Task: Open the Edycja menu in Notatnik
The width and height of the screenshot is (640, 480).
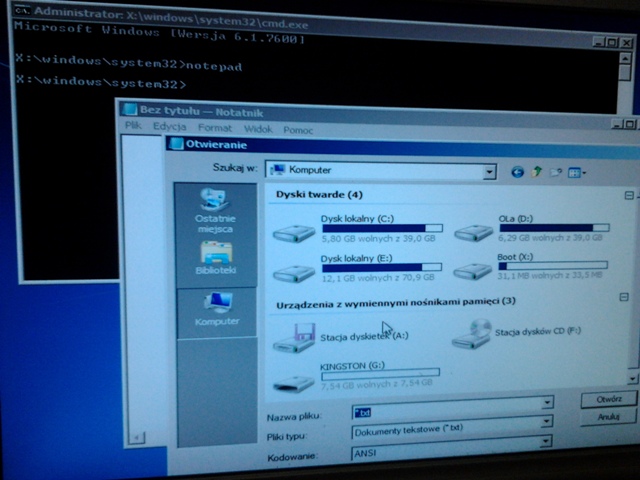Action: pyautogui.click(x=169, y=127)
